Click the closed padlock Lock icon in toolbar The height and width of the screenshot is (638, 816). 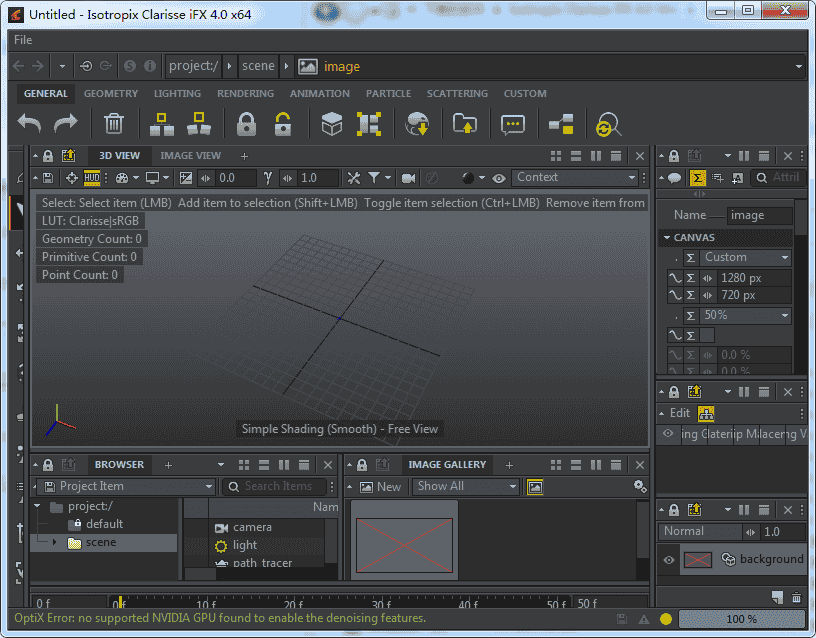tap(247, 124)
